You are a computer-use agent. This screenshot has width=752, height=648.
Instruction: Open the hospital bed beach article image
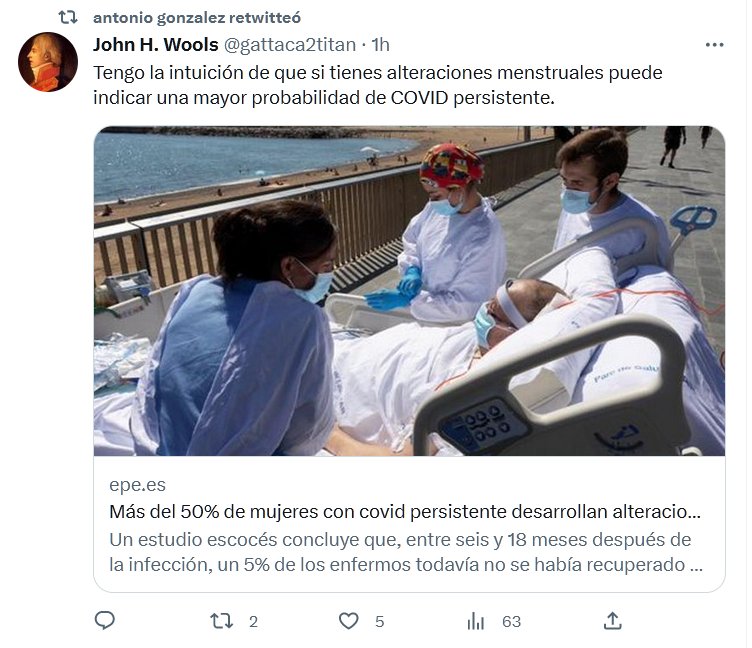point(409,291)
